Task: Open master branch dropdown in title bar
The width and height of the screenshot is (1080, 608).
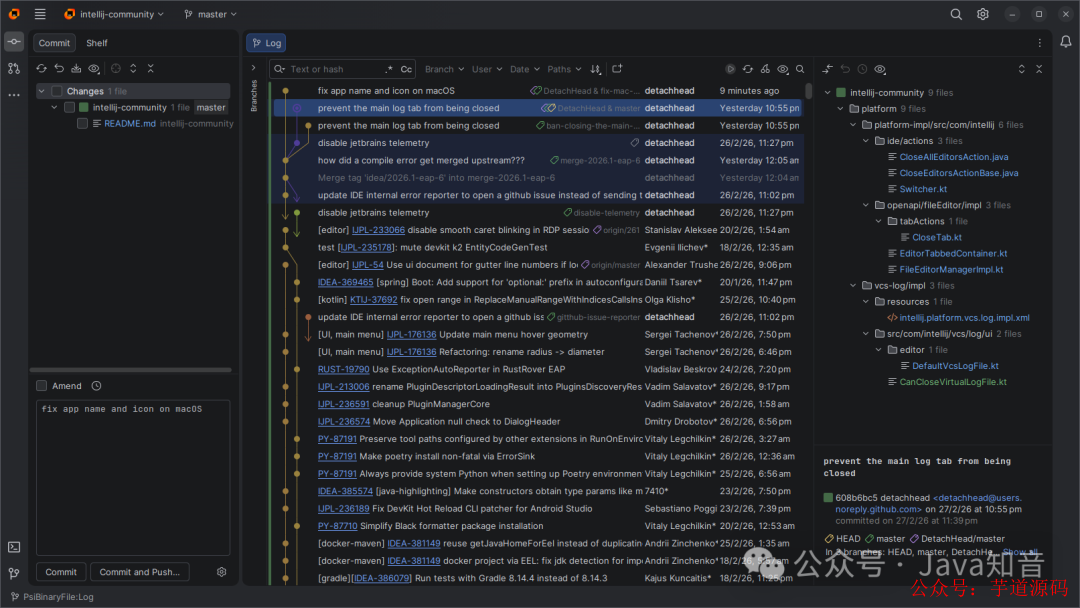Action: click(x=210, y=14)
